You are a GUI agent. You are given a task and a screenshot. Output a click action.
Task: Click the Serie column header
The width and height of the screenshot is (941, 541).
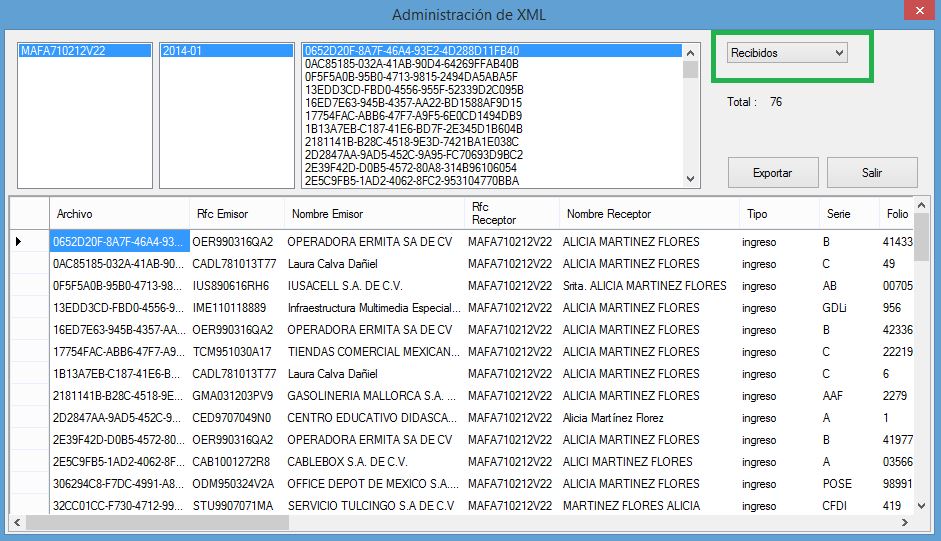point(849,214)
